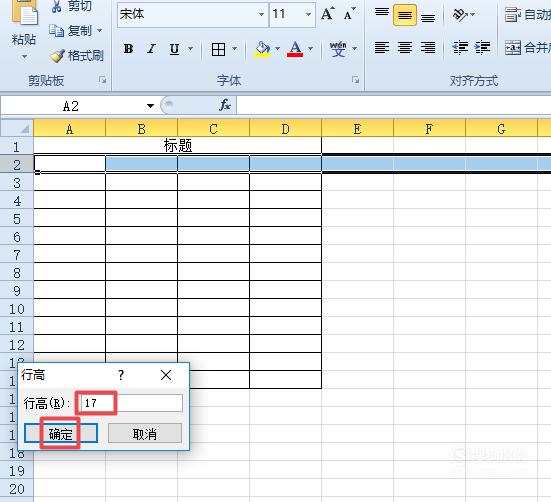Open the font color dropdown arrow
551x502 pixels.
(311, 48)
